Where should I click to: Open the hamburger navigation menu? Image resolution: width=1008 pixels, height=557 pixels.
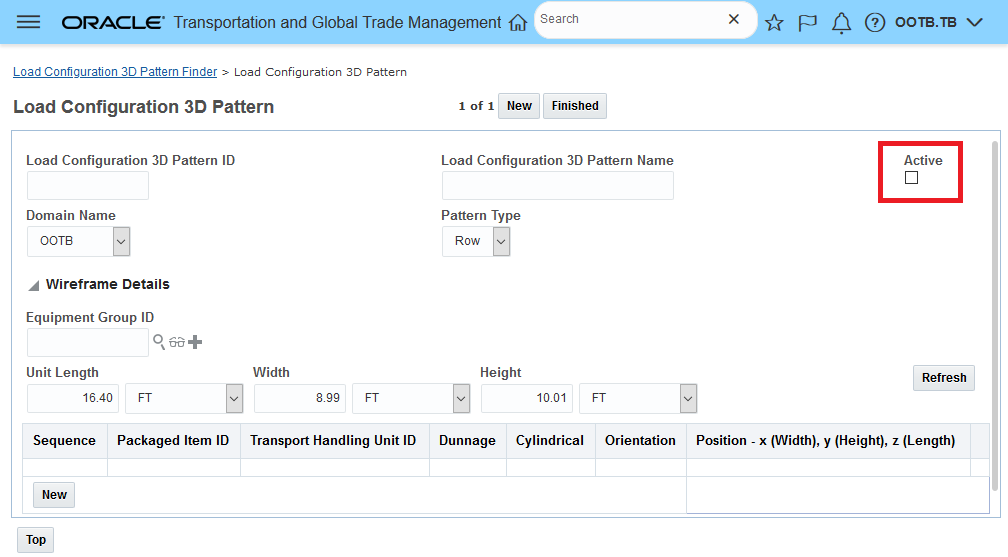click(29, 22)
